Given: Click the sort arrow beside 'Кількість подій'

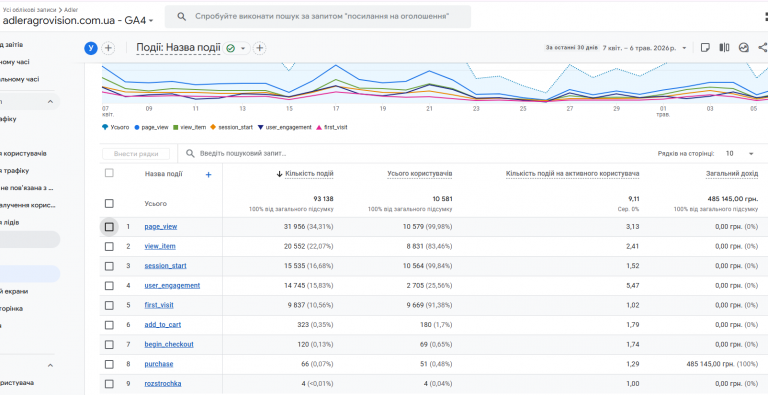Looking at the screenshot, I should tap(279, 174).
